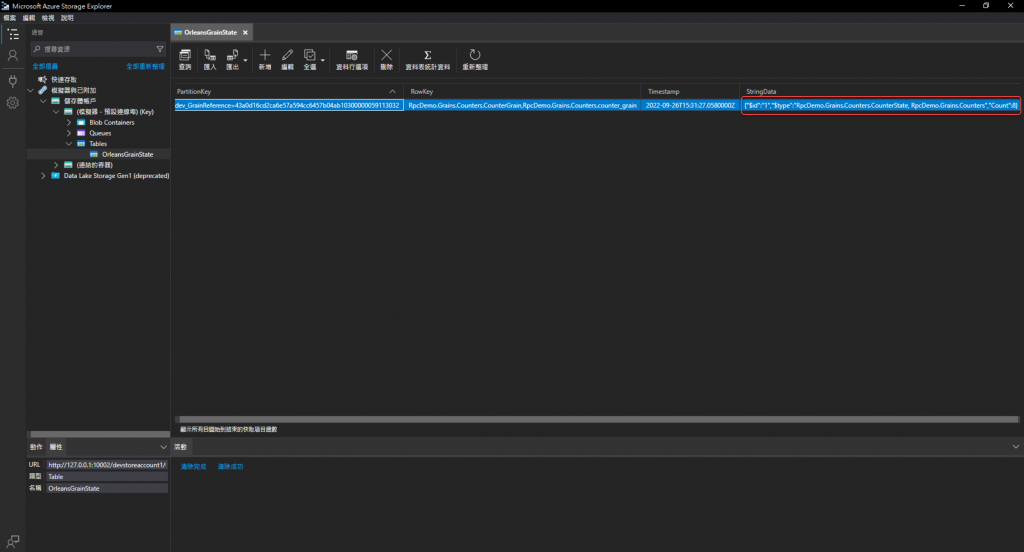Open the 編輯 menu in menu bar
1024x552 pixels.
29,18
